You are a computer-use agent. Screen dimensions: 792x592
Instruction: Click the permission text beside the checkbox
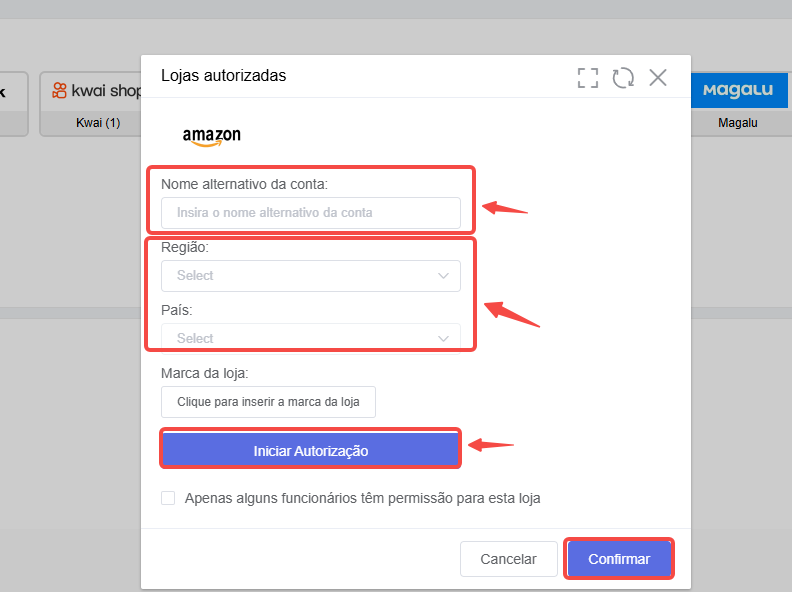click(x=362, y=498)
